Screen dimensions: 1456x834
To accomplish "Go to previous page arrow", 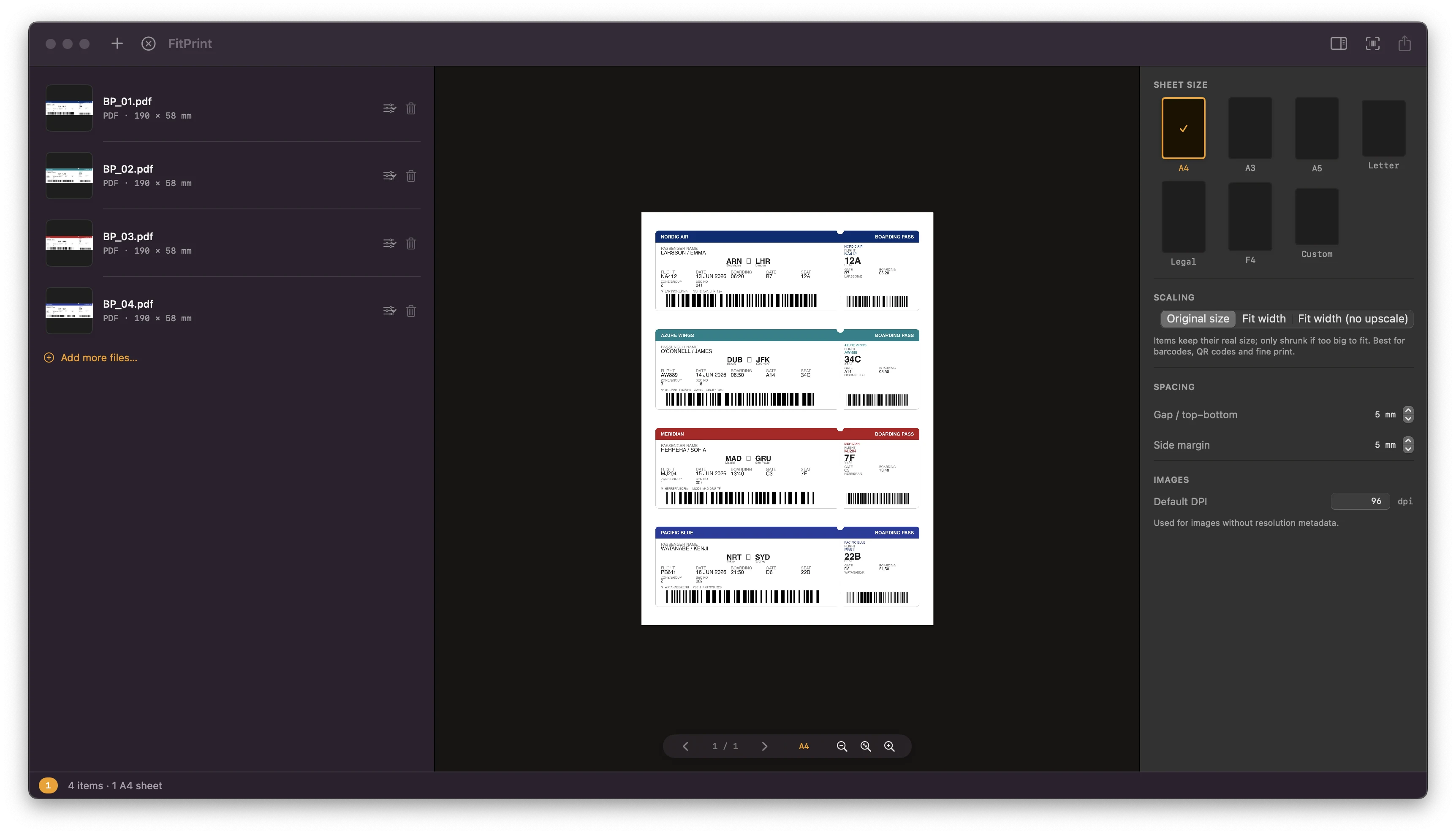I will coord(685,746).
